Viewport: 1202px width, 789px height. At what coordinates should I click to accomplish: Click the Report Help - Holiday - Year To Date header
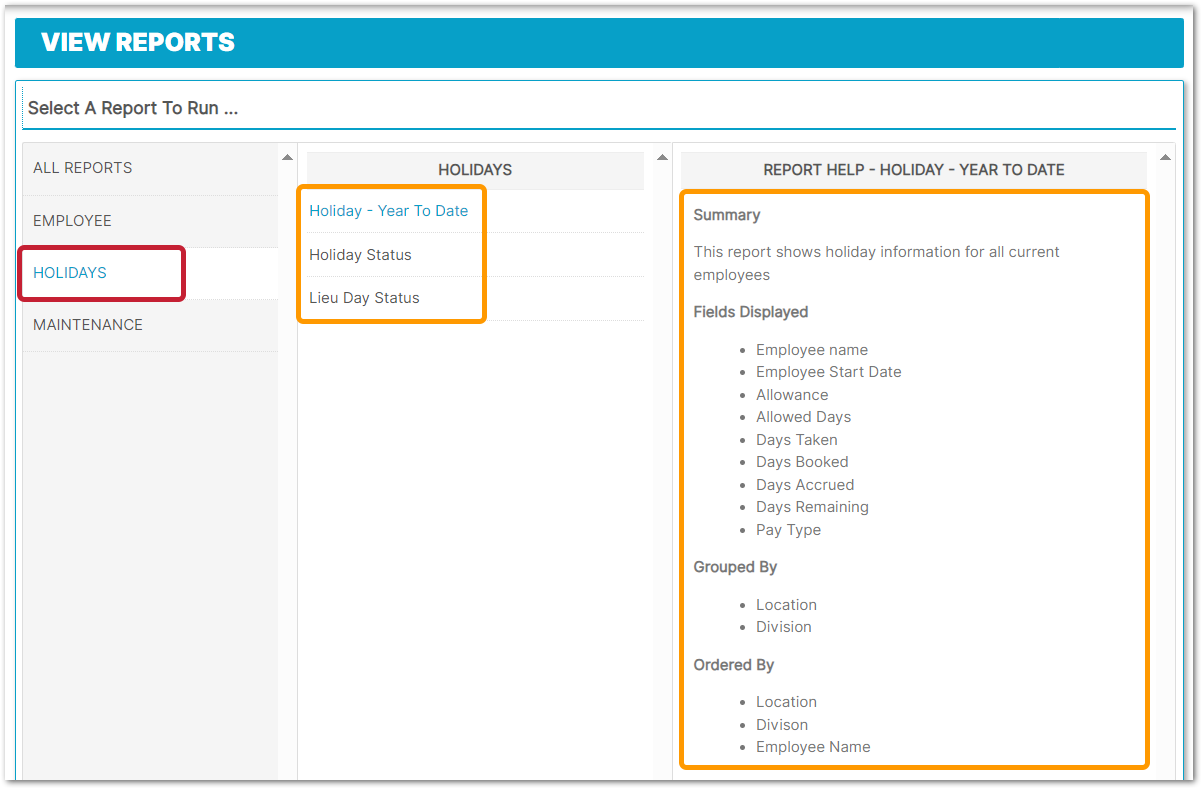click(913, 170)
